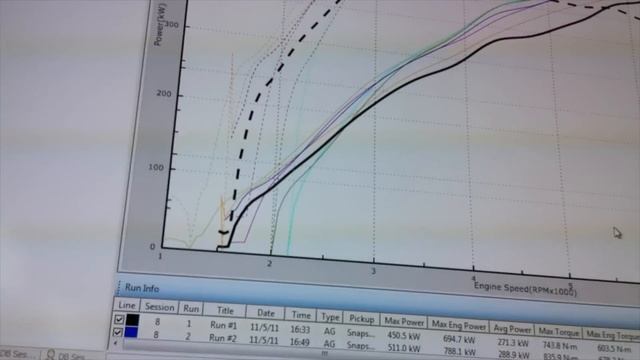Click the Run #1 date cell 11/5/11
The height and width of the screenshot is (360, 640).
264,327
